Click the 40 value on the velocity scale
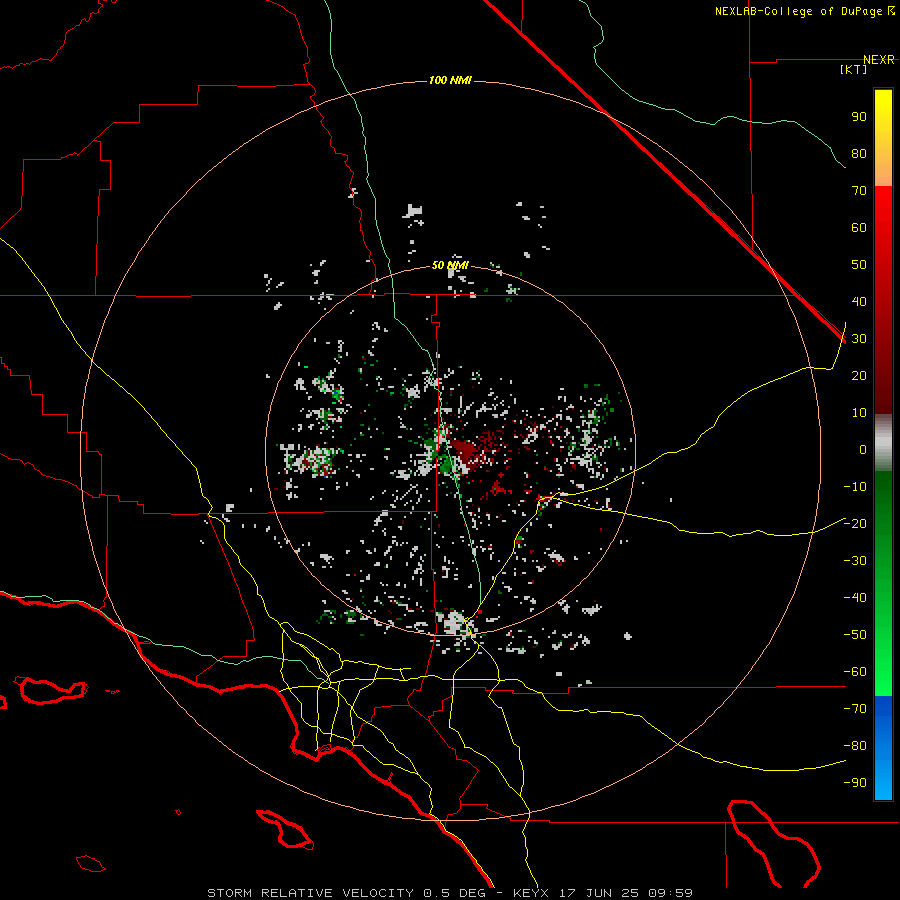The width and height of the screenshot is (900, 900). (x=859, y=301)
